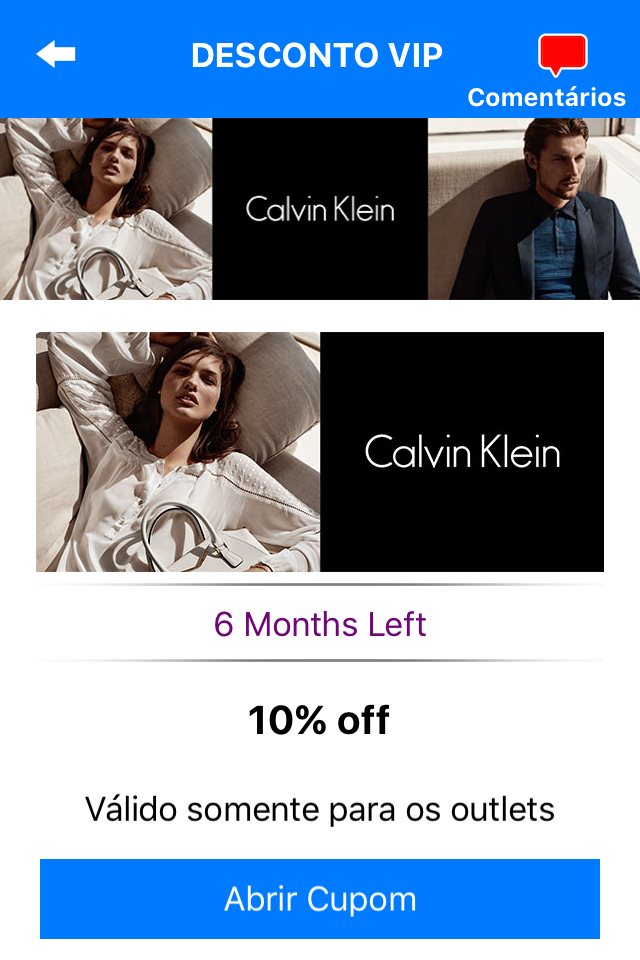Go back with the white arrow icon
This screenshot has height=960, width=640.
click(x=56, y=54)
